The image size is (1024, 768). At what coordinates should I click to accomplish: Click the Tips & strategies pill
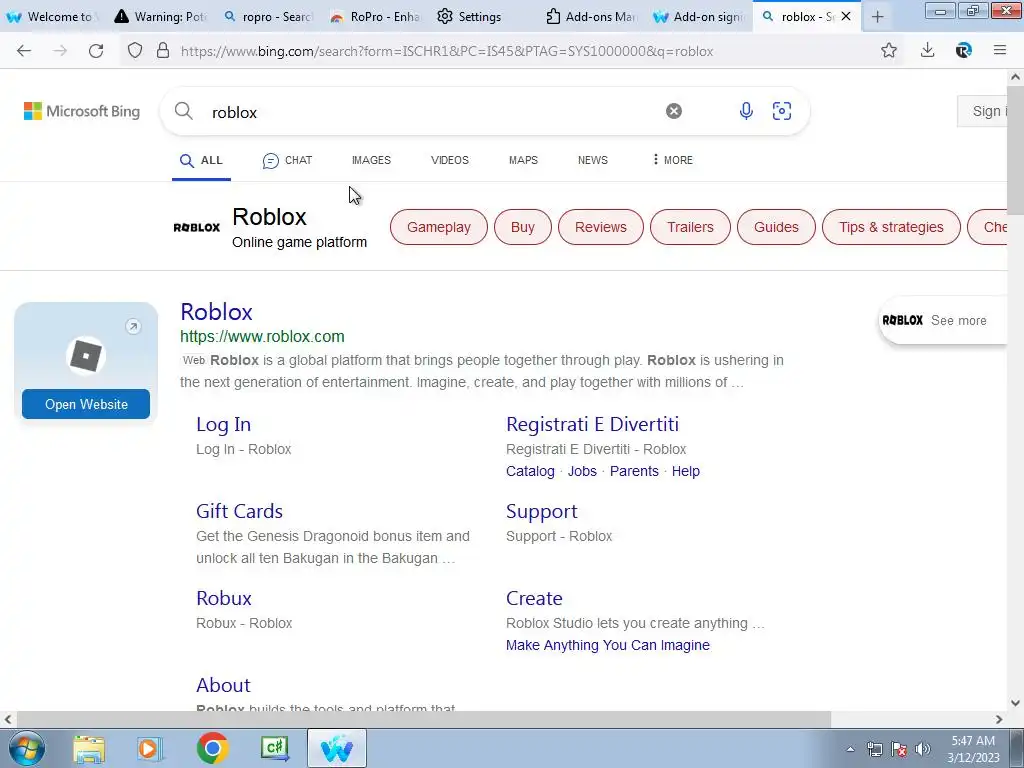[891, 227]
